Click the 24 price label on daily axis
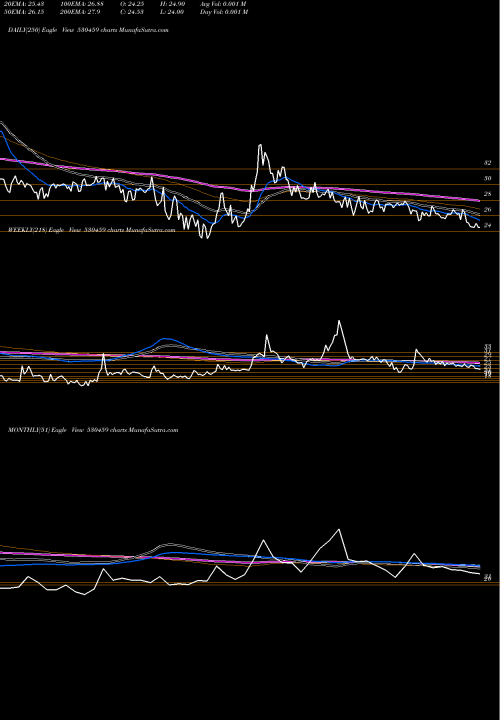Screen dimensions: 500x720 tap(488, 225)
